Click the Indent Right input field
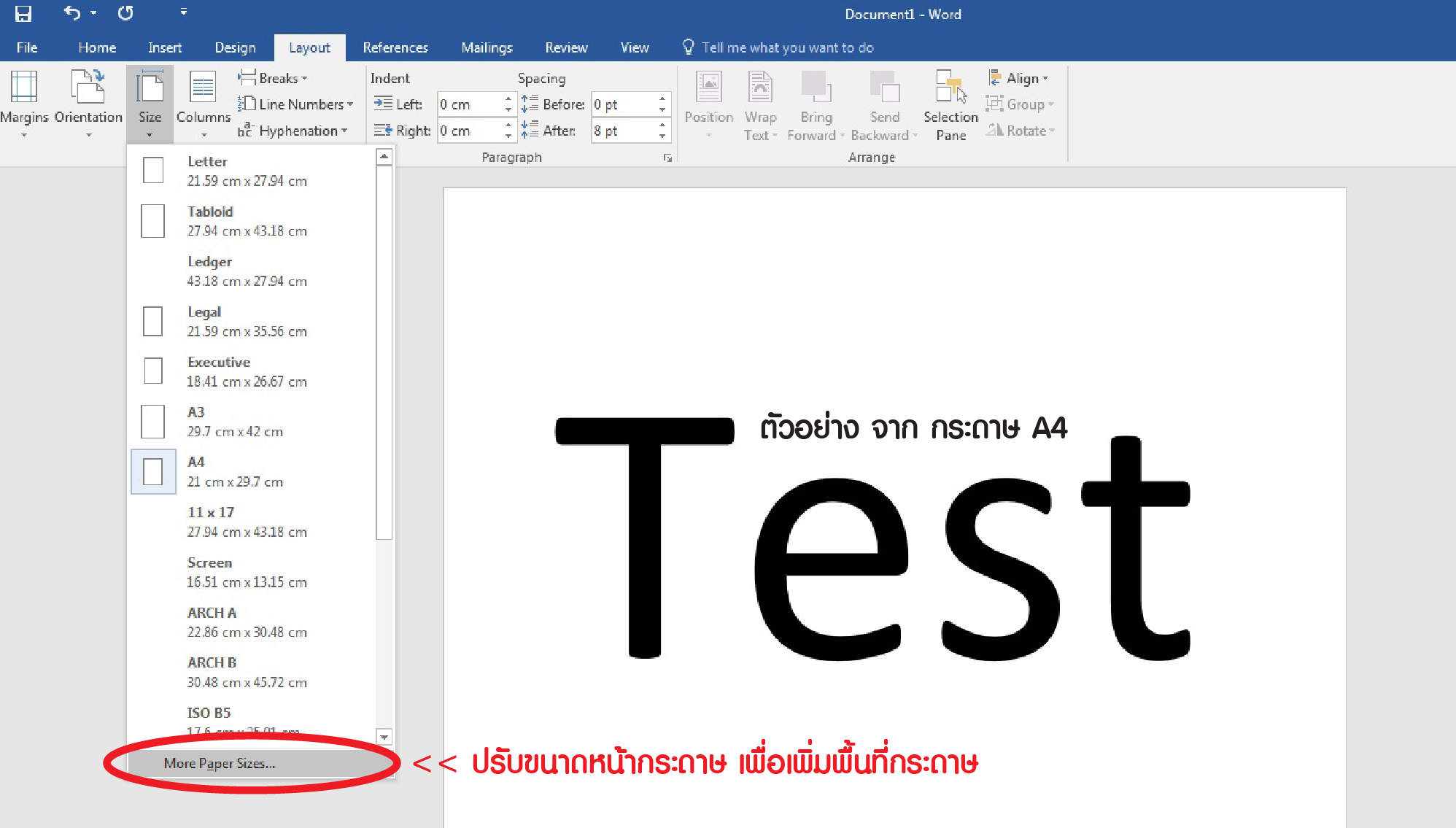Viewport: 1456px width, 828px height. pyautogui.click(x=470, y=131)
